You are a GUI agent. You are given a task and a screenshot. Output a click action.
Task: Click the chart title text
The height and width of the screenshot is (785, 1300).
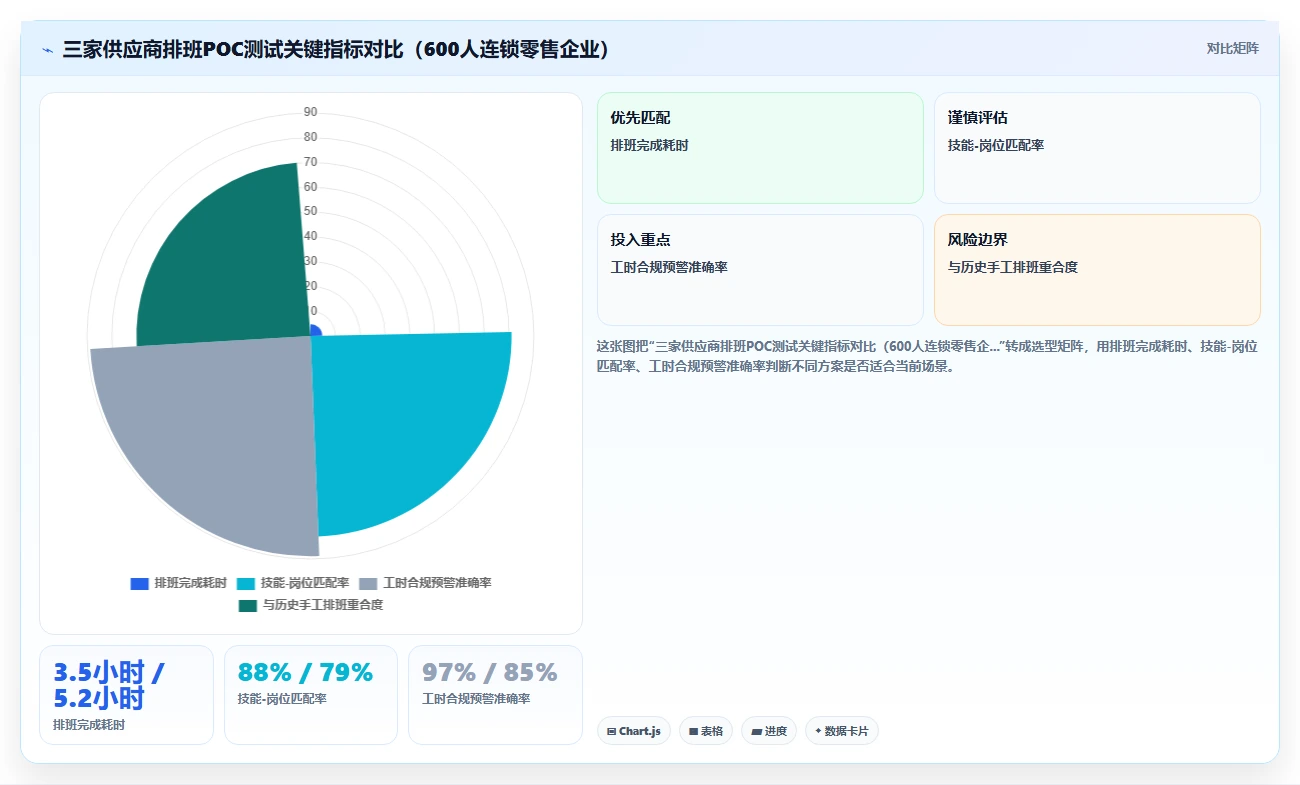pos(336,49)
